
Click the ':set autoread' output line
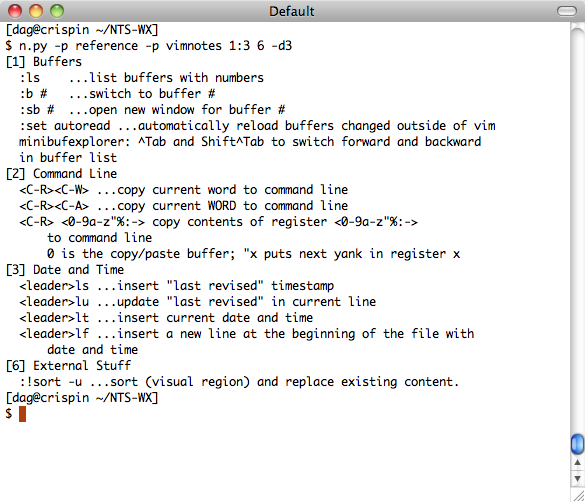click(257, 126)
